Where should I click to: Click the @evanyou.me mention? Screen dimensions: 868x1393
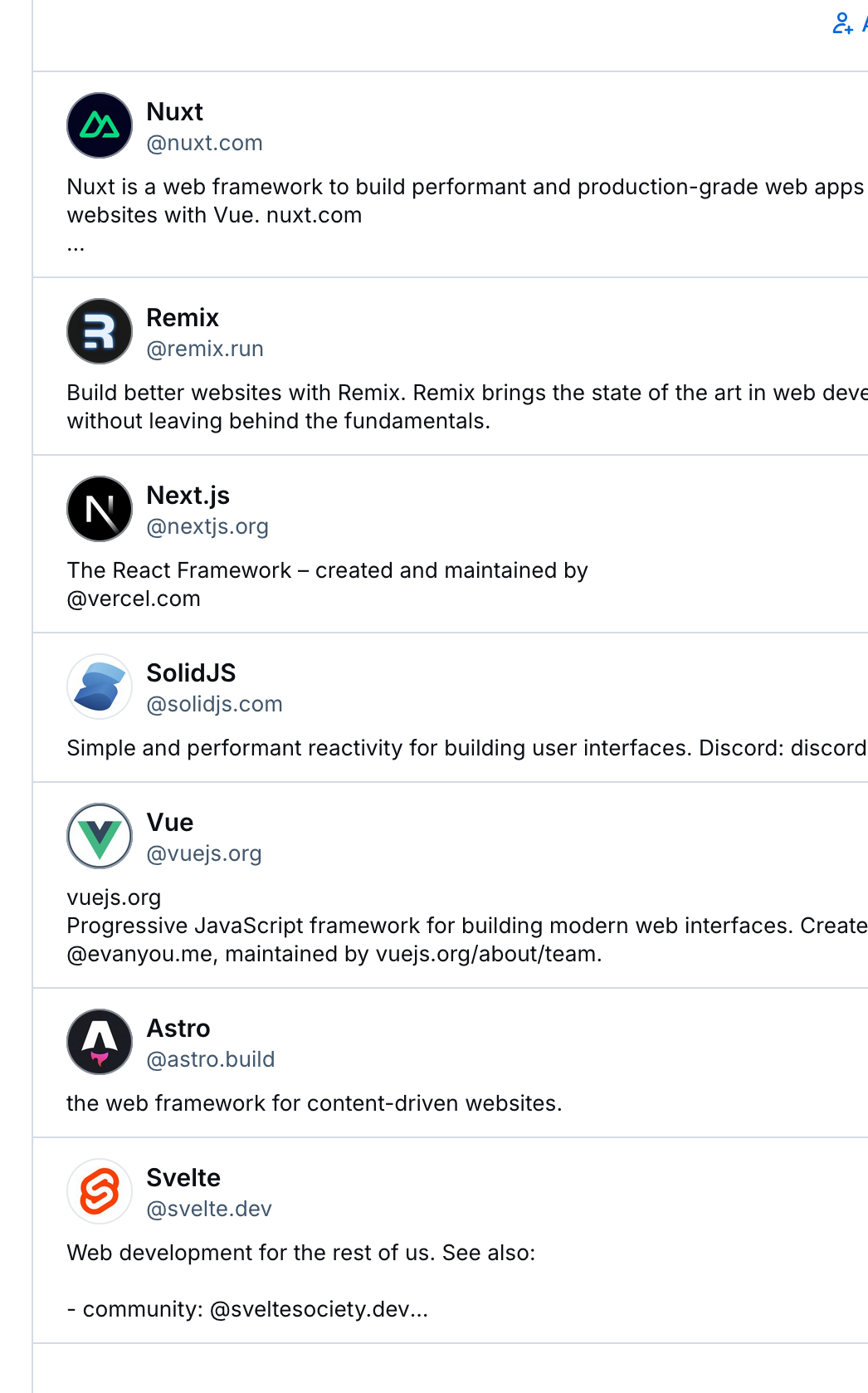pyautogui.click(x=141, y=955)
